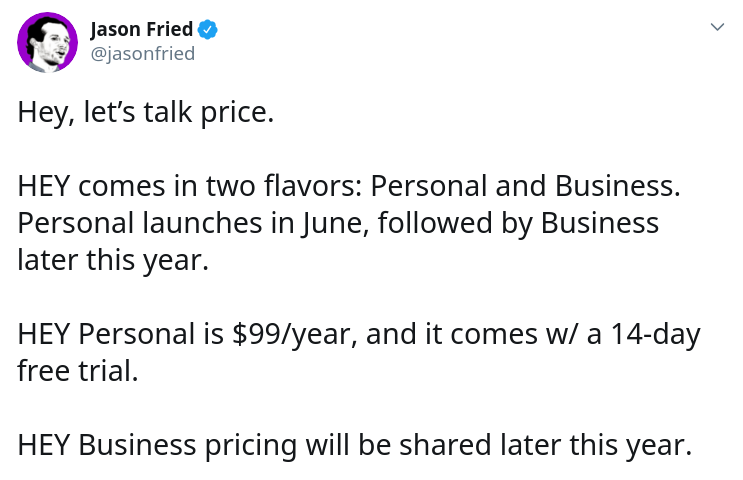Click the "Hey, let's talk price." line
Image resolution: width=743 pixels, height=480 pixels.
point(146,113)
